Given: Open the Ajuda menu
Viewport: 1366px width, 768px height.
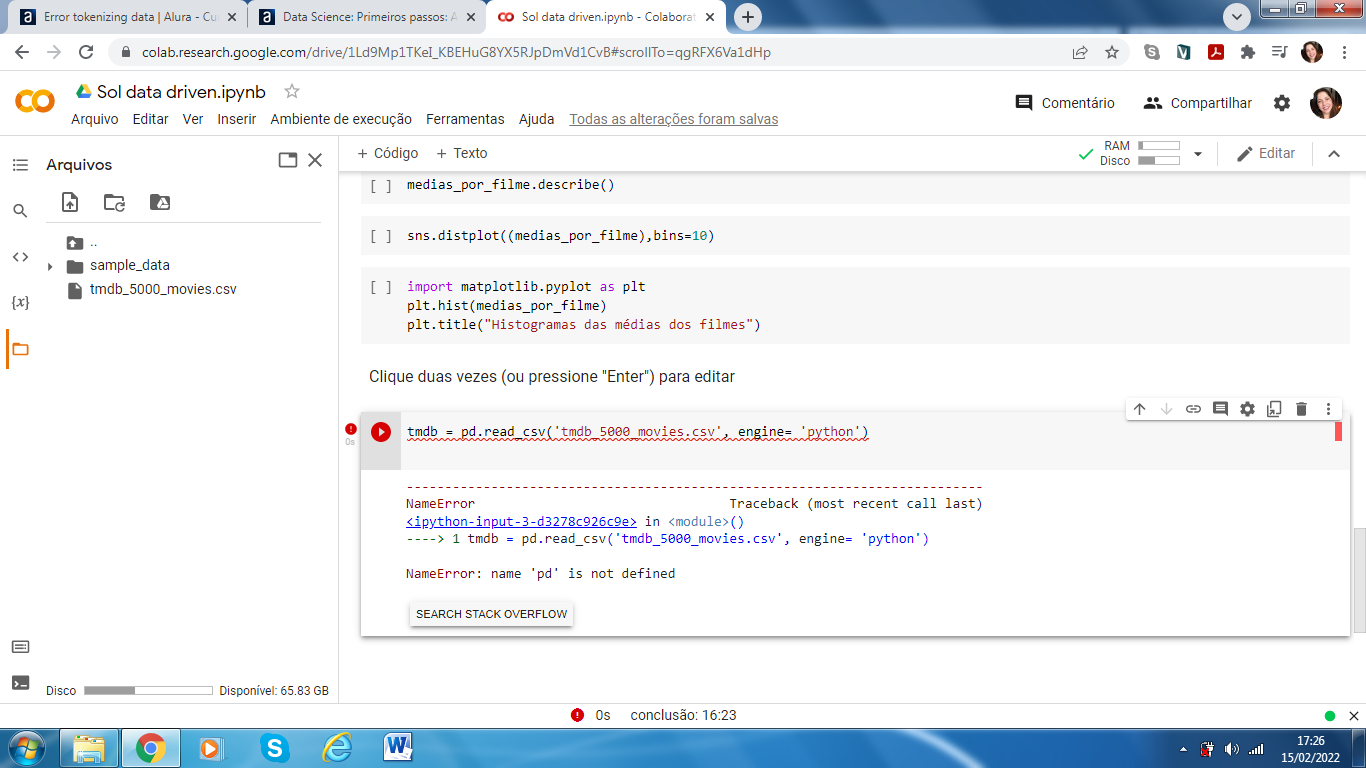Looking at the screenshot, I should 537,119.
